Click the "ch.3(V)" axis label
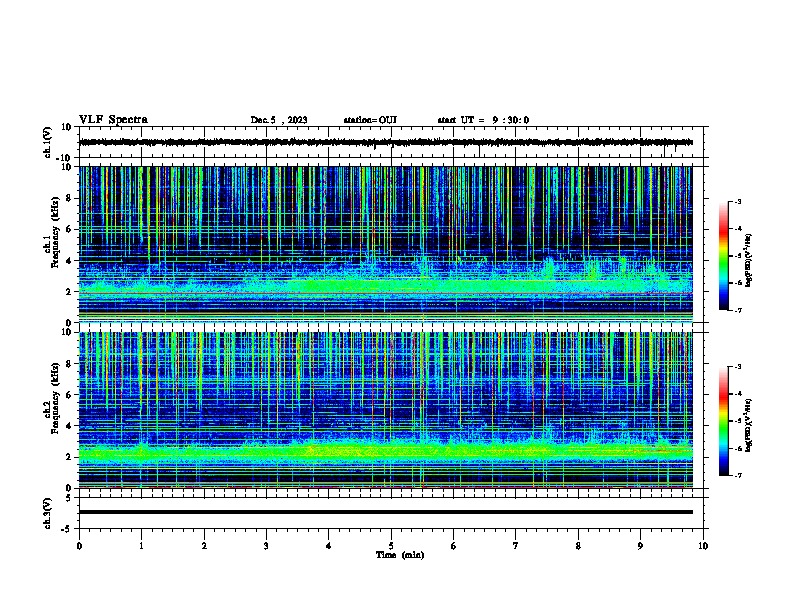792x612 pixels. pos(48,513)
